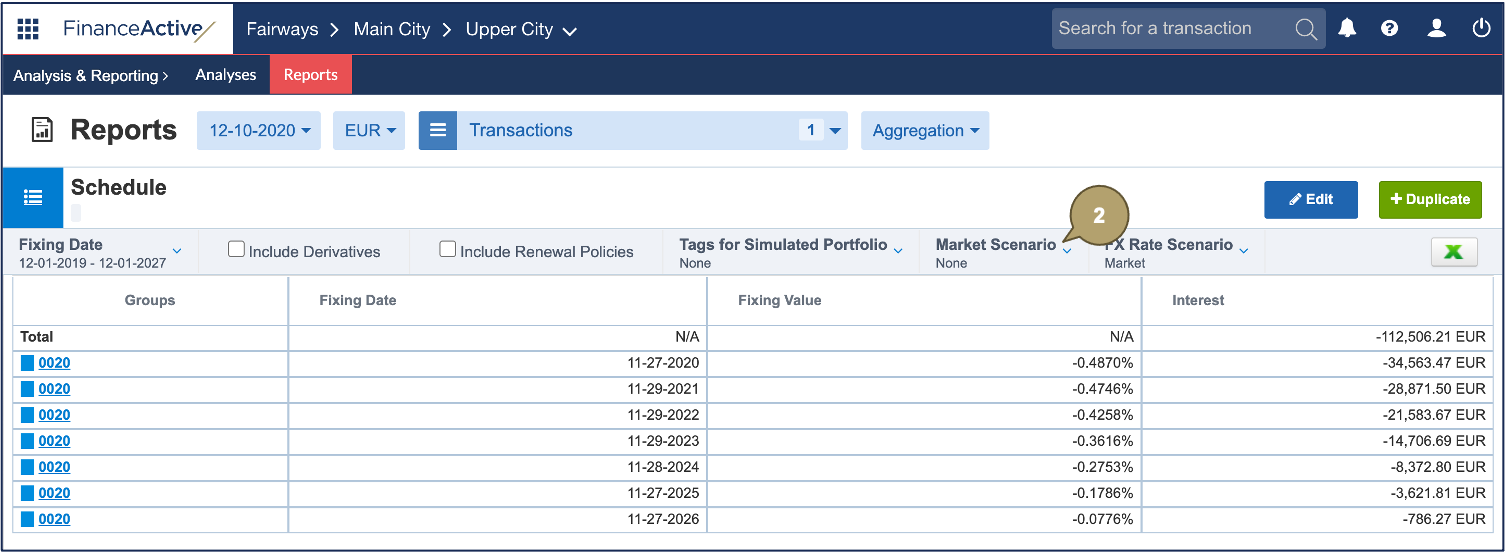Expand the EUR currency dropdown
The image size is (1506, 552).
370,131
